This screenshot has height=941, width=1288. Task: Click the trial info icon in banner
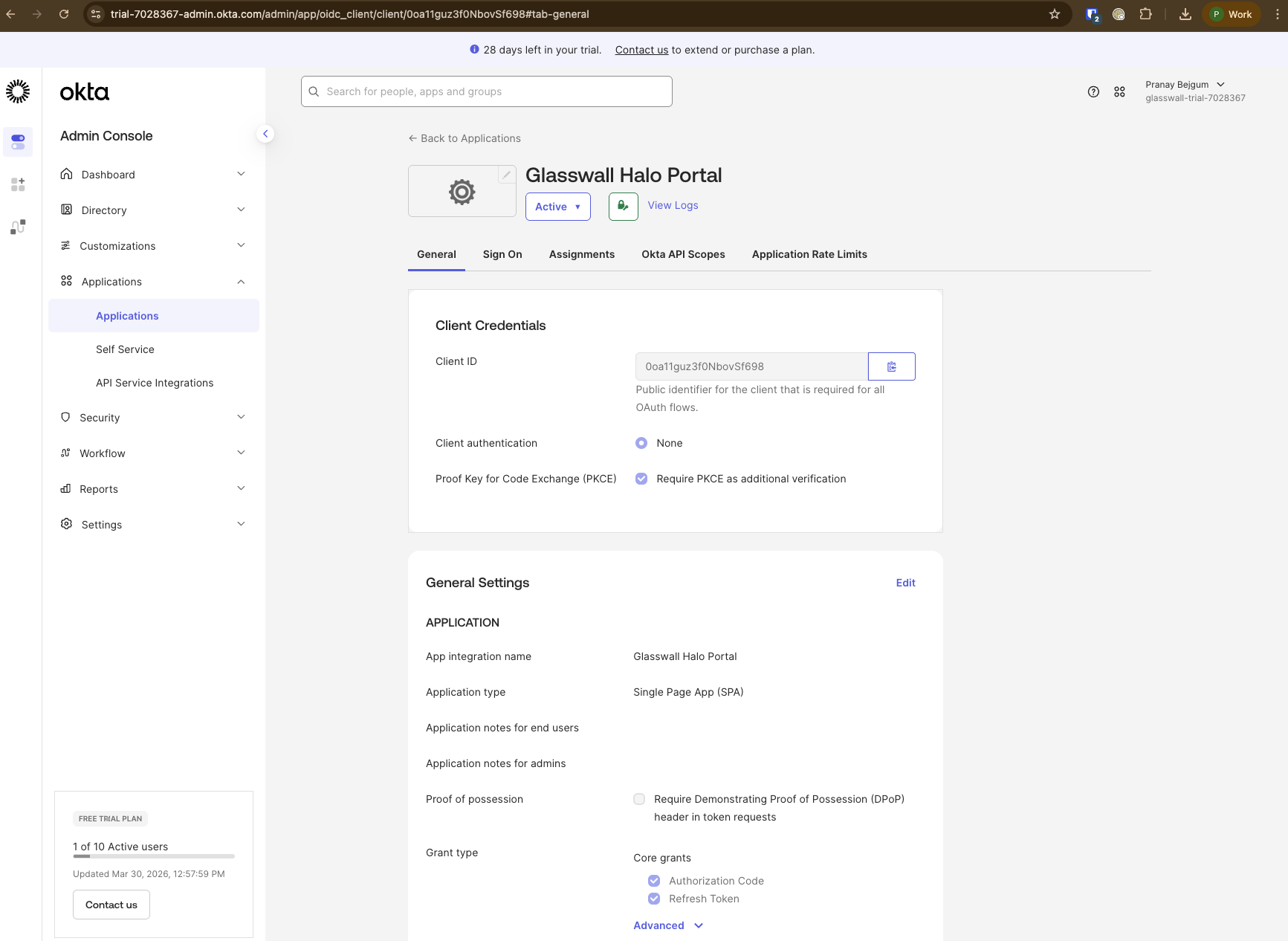(x=474, y=50)
